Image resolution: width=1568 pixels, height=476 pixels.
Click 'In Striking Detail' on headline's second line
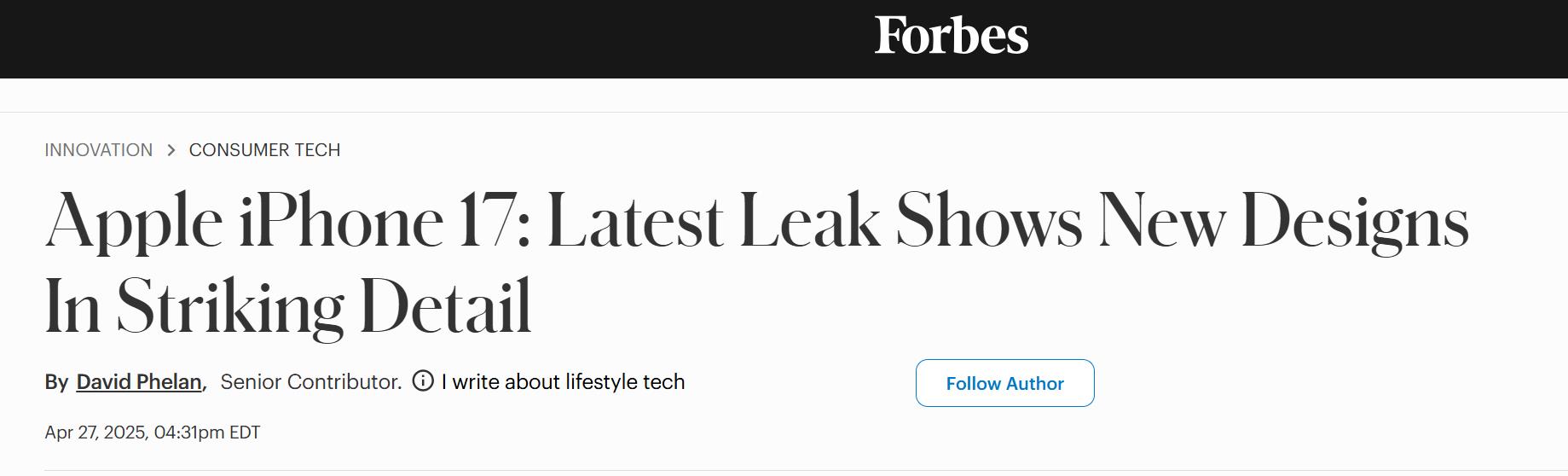(288, 305)
